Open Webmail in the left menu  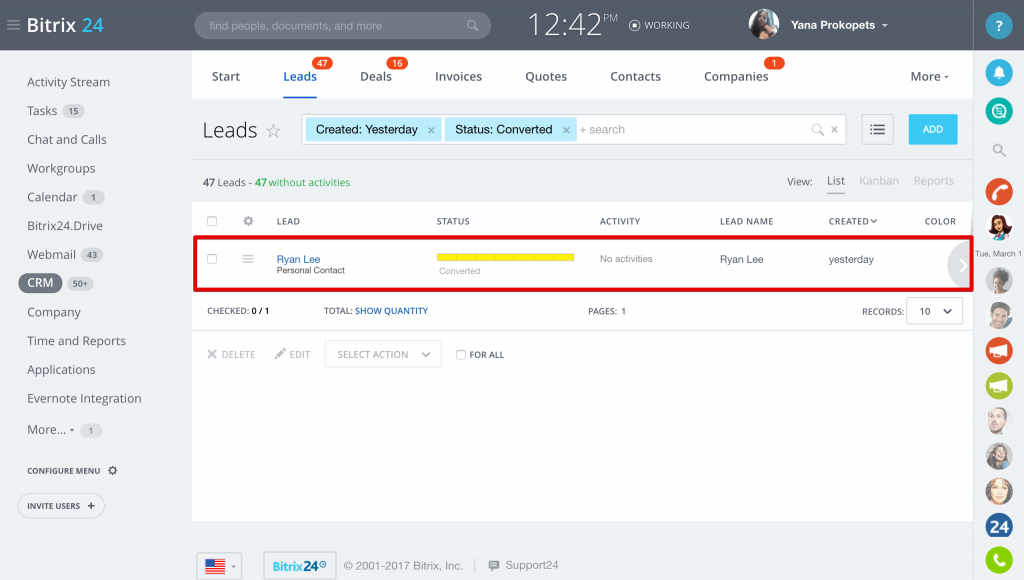(52, 255)
